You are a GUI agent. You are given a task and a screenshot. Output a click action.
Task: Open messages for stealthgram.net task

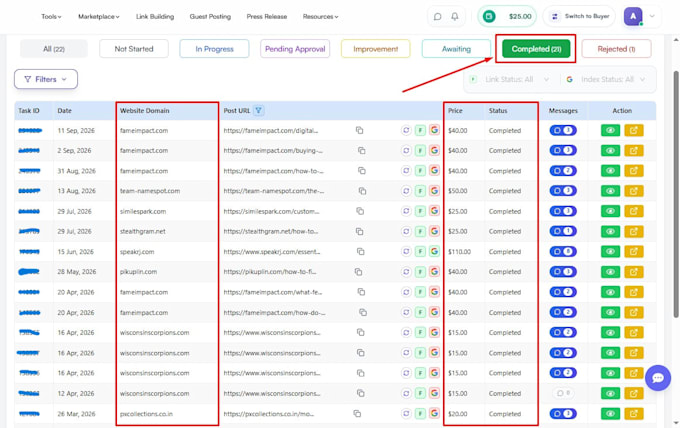(563, 231)
